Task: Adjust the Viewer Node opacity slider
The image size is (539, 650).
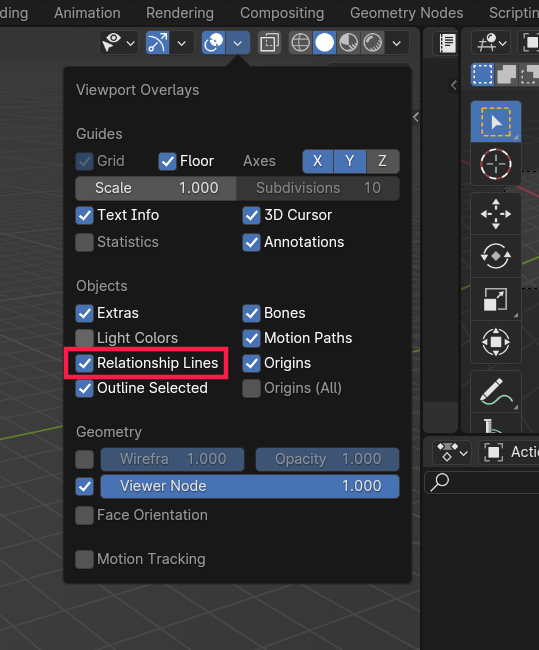Action: tap(250, 486)
